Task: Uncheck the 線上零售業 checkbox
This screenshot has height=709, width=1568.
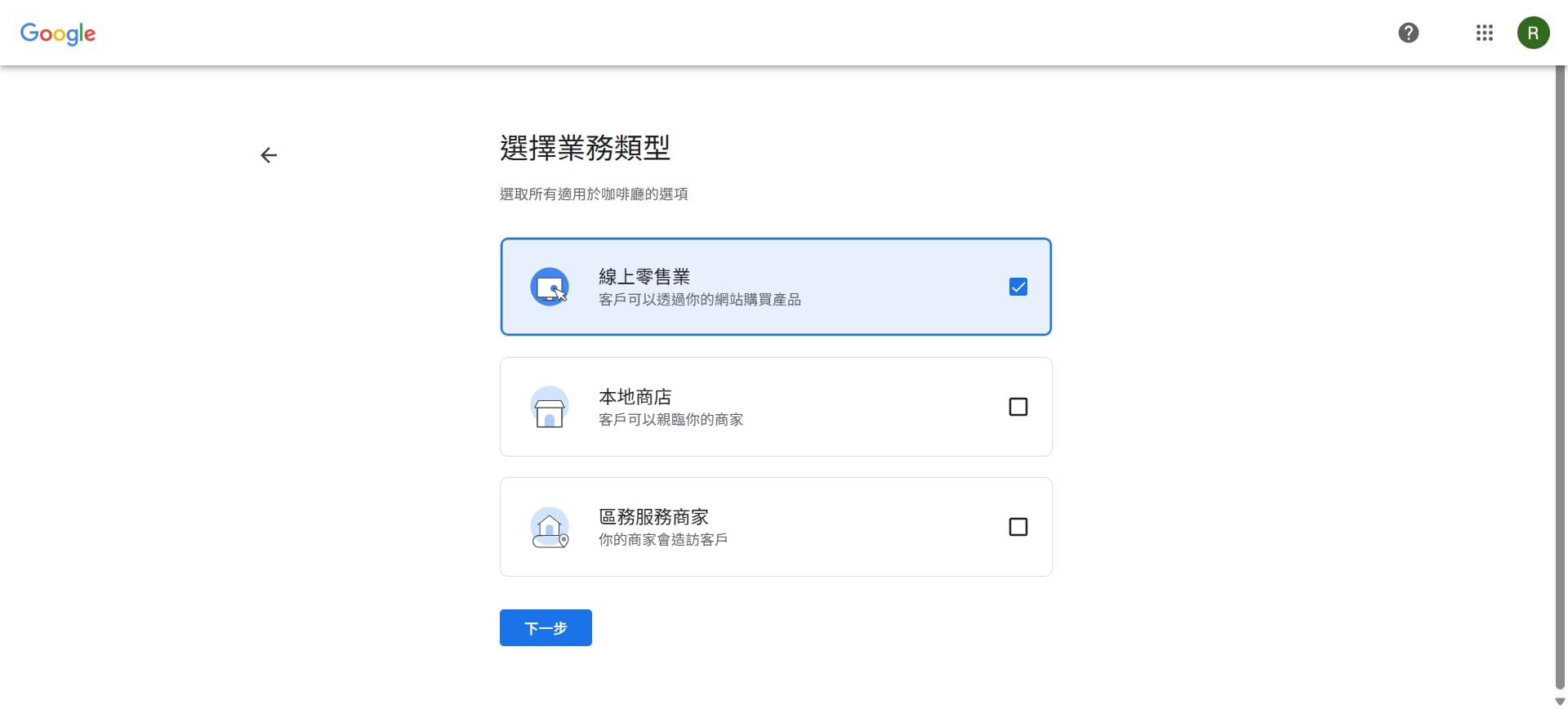Action: (1018, 287)
